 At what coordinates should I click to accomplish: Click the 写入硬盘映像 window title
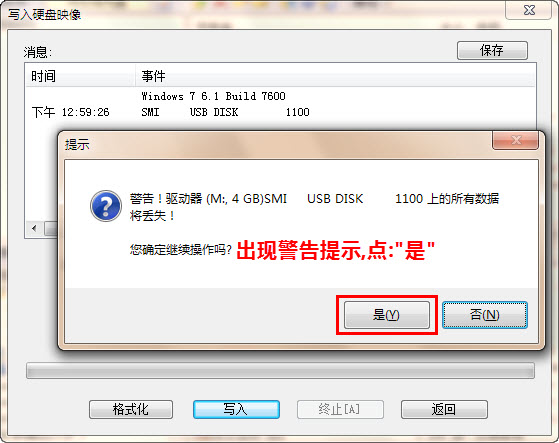click(45, 15)
